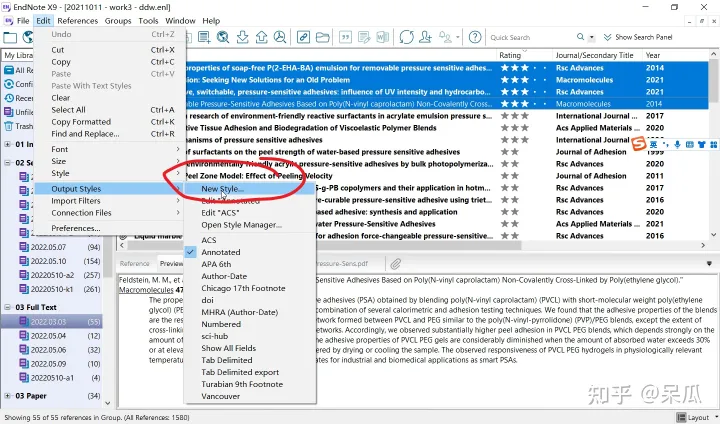Click the Open File folder toolbar icon
The width and height of the screenshot is (720, 424).
[x=322, y=37]
